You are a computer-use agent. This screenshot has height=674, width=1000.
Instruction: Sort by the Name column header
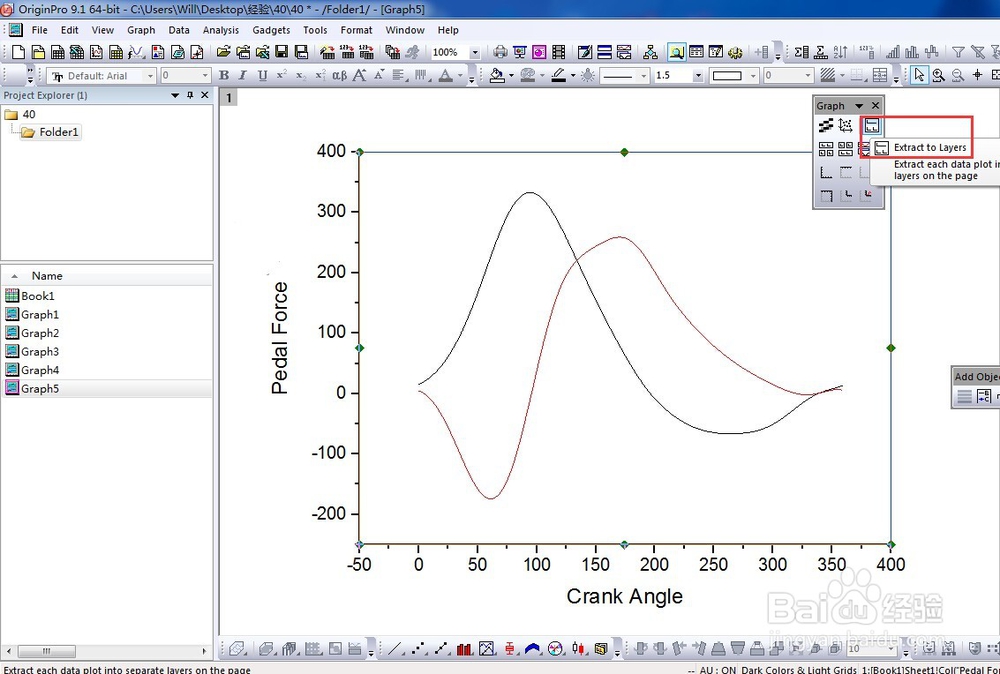[47, 276]
